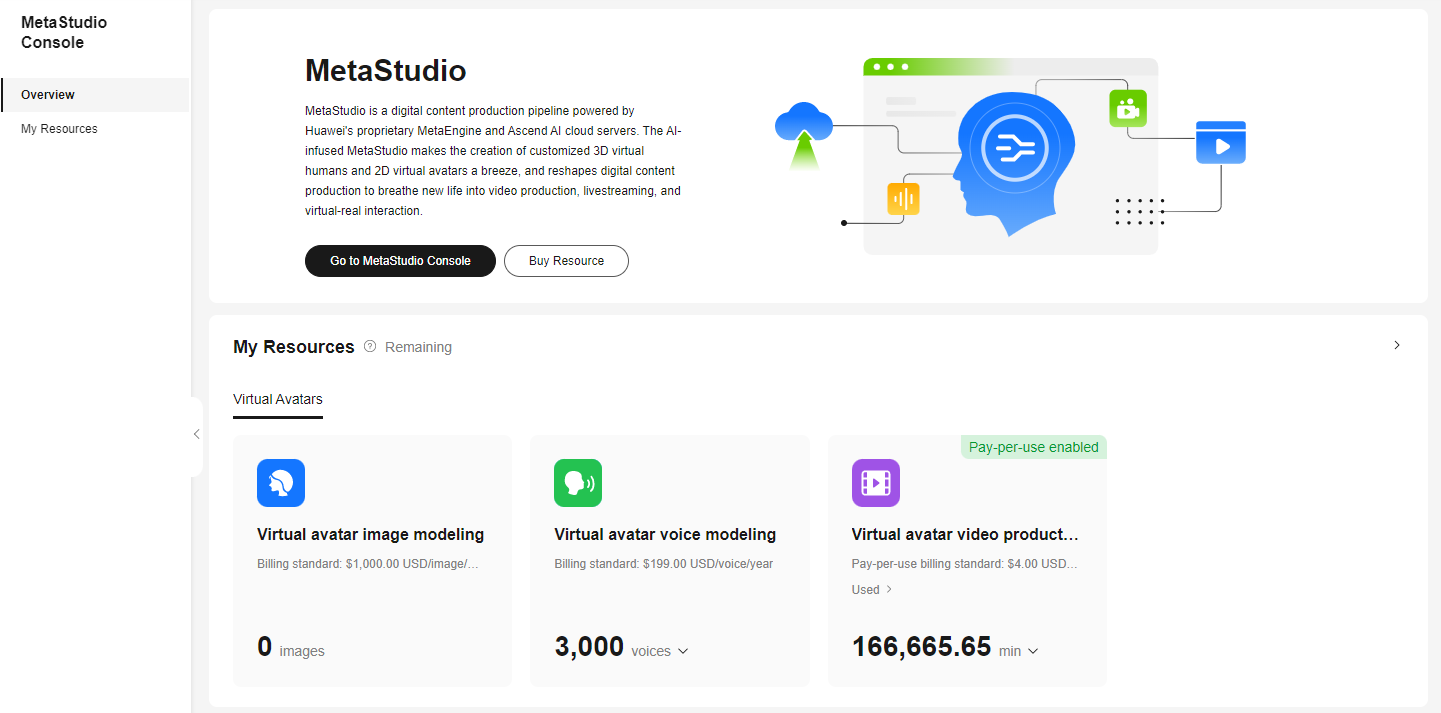The width and height of the screenshot is (1441, 713).
Task: Select Overview in the sidebar
Action: [x=95, y=95]
